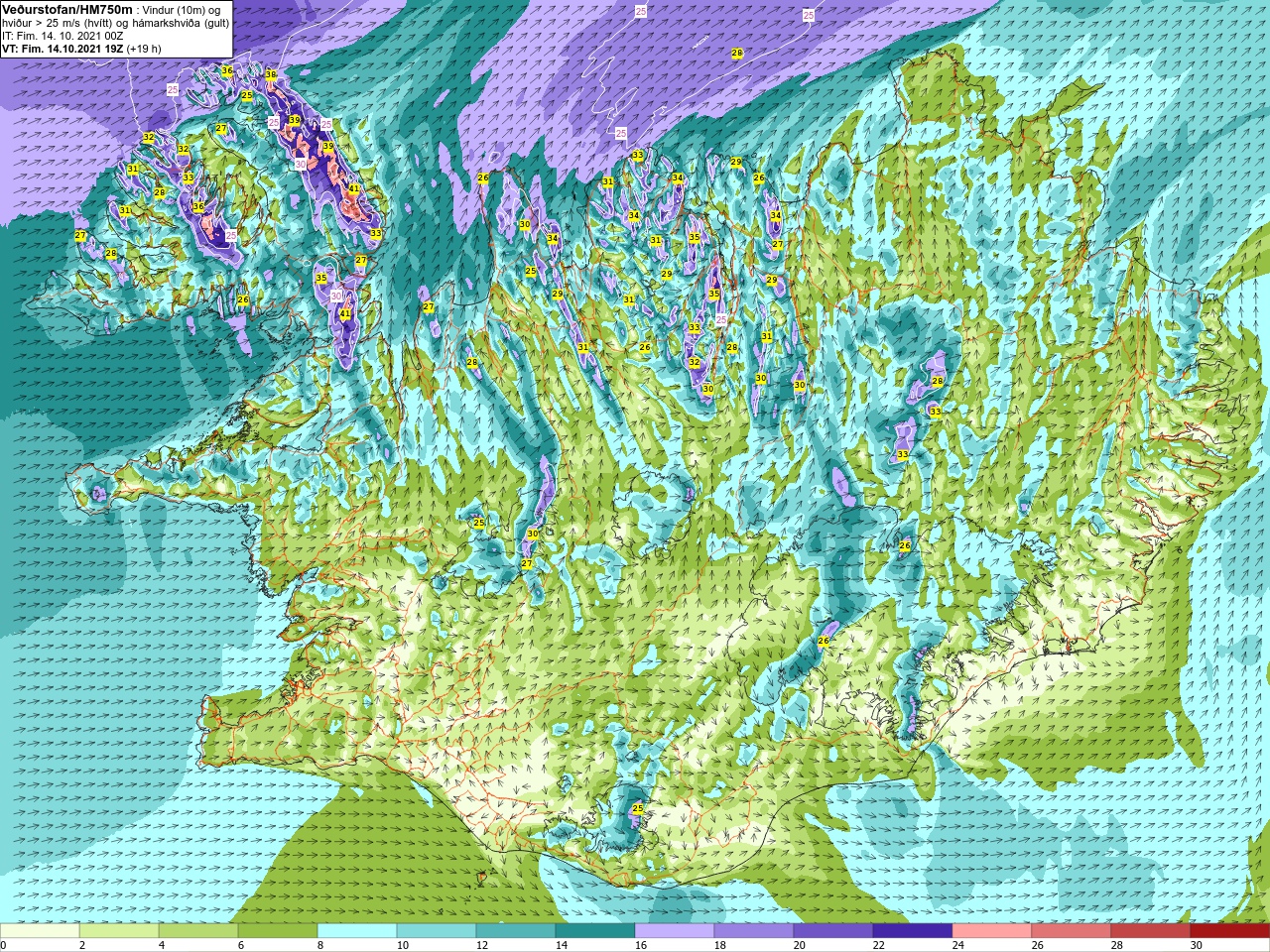This screenshot has width=1270, height=952.
Task: Click the "8" tick label on color scale
Action: (x=320, y=945)
